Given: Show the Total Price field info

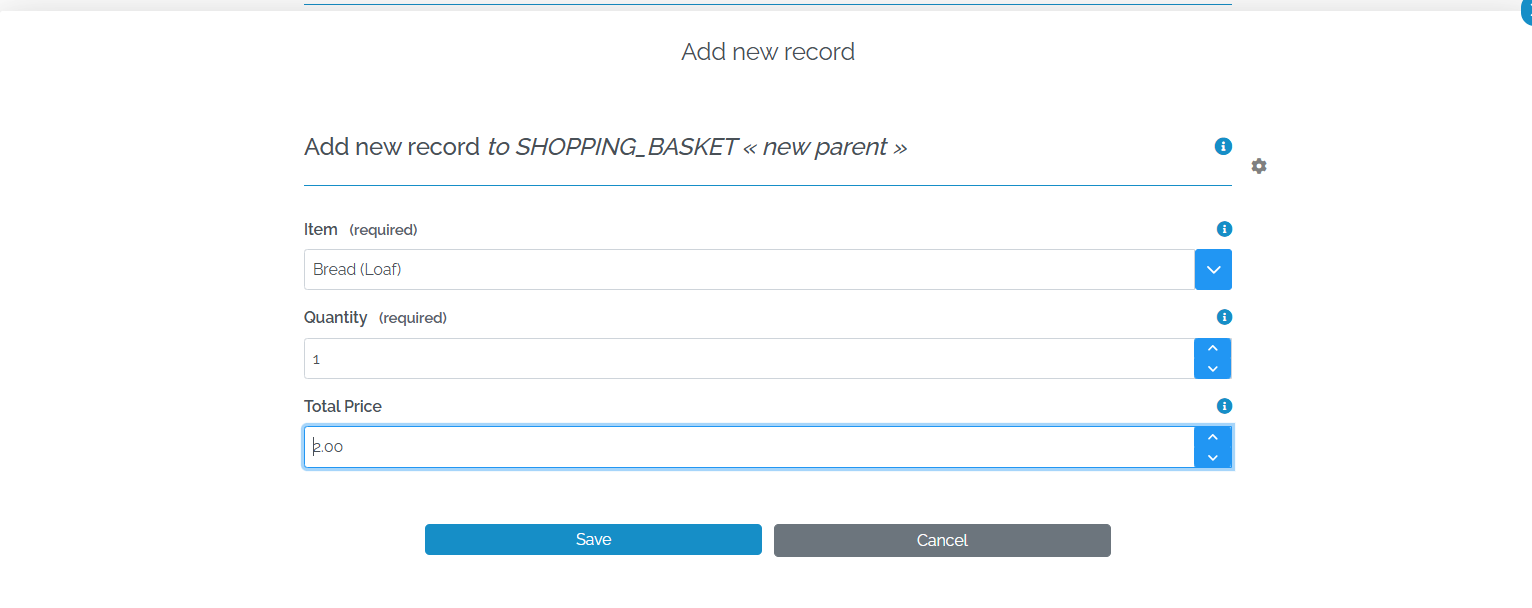Looking at the screenshot, I should pos(1224,406).
